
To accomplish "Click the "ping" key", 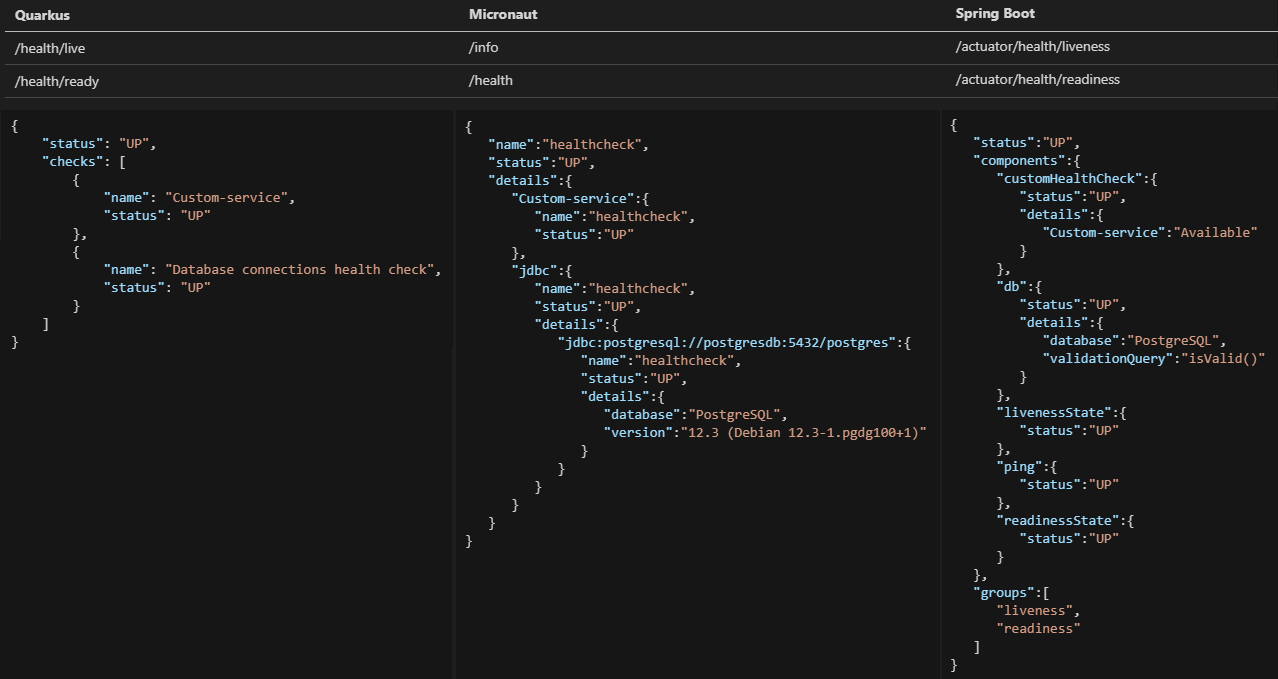I will pos(1019,466).
